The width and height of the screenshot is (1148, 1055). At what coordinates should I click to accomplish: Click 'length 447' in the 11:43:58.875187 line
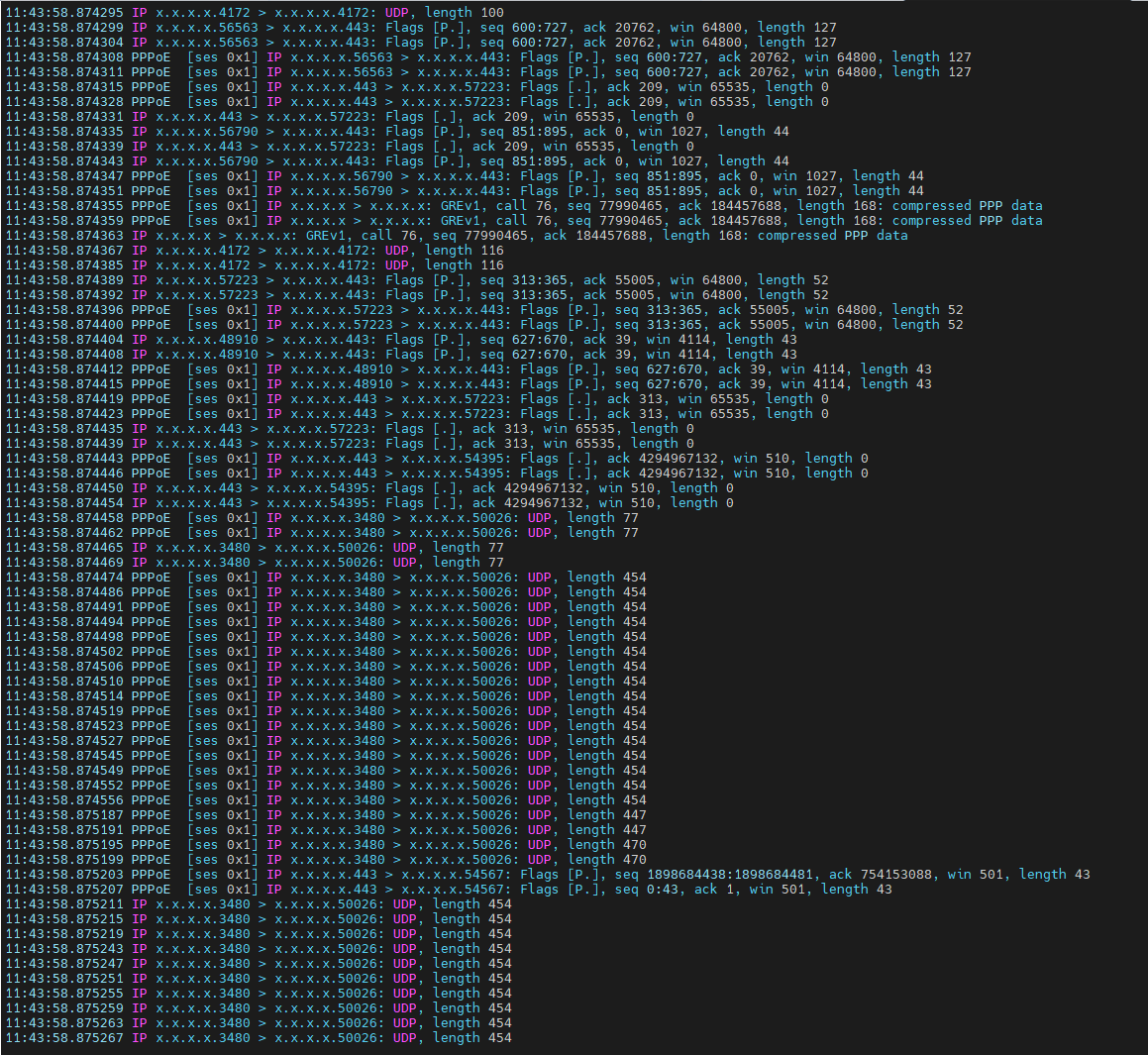pos(607,815)
